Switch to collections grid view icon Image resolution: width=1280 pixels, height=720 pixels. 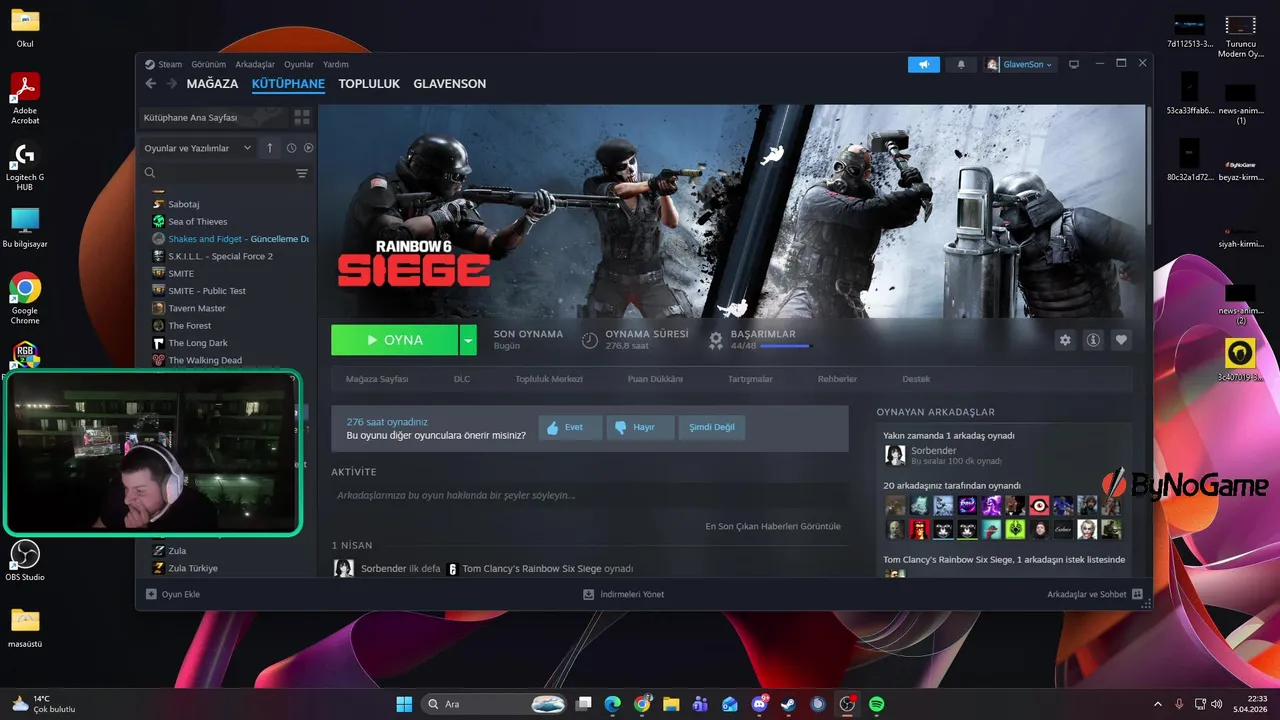[302, 117]
